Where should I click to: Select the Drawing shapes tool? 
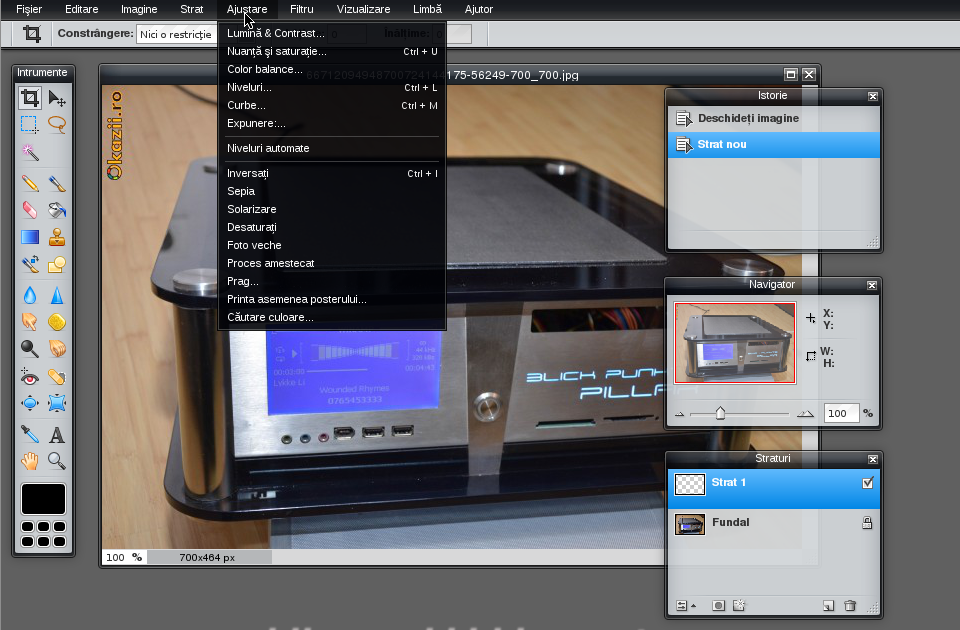click(57, 264)
